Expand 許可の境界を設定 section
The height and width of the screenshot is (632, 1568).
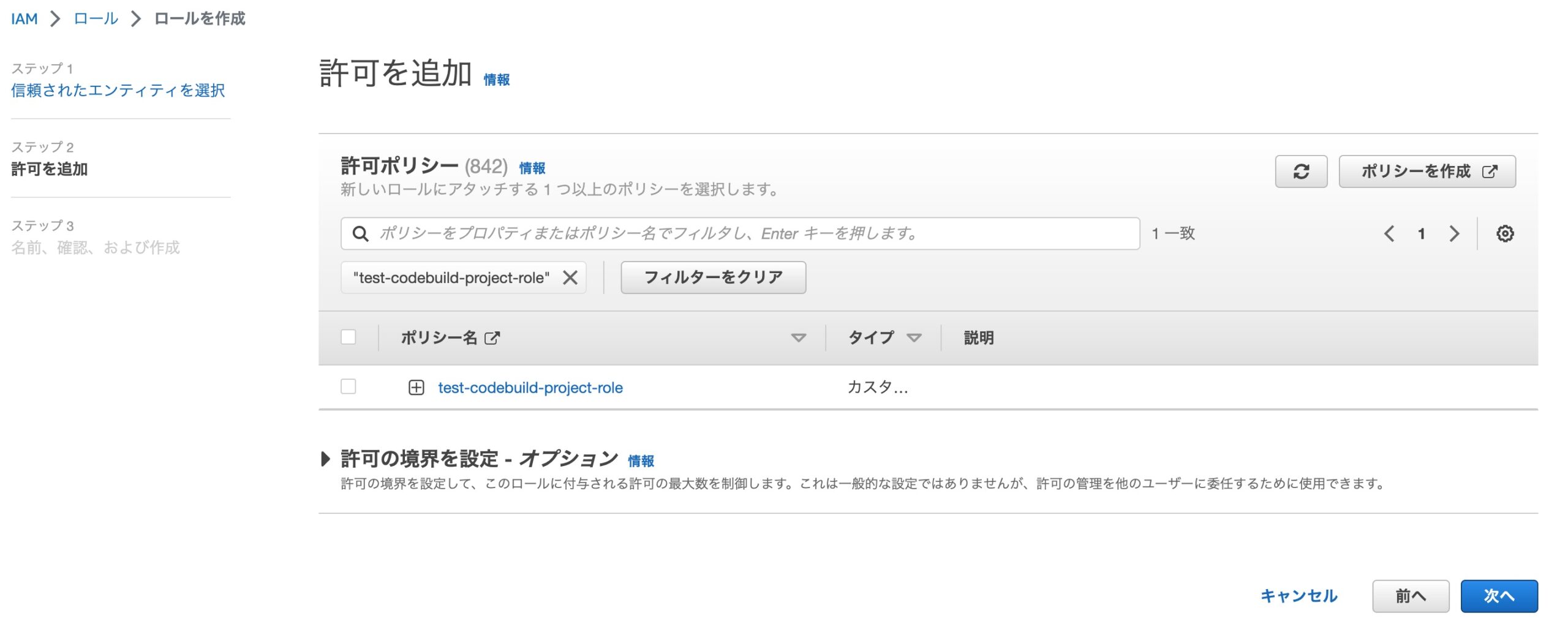[325, 459]
